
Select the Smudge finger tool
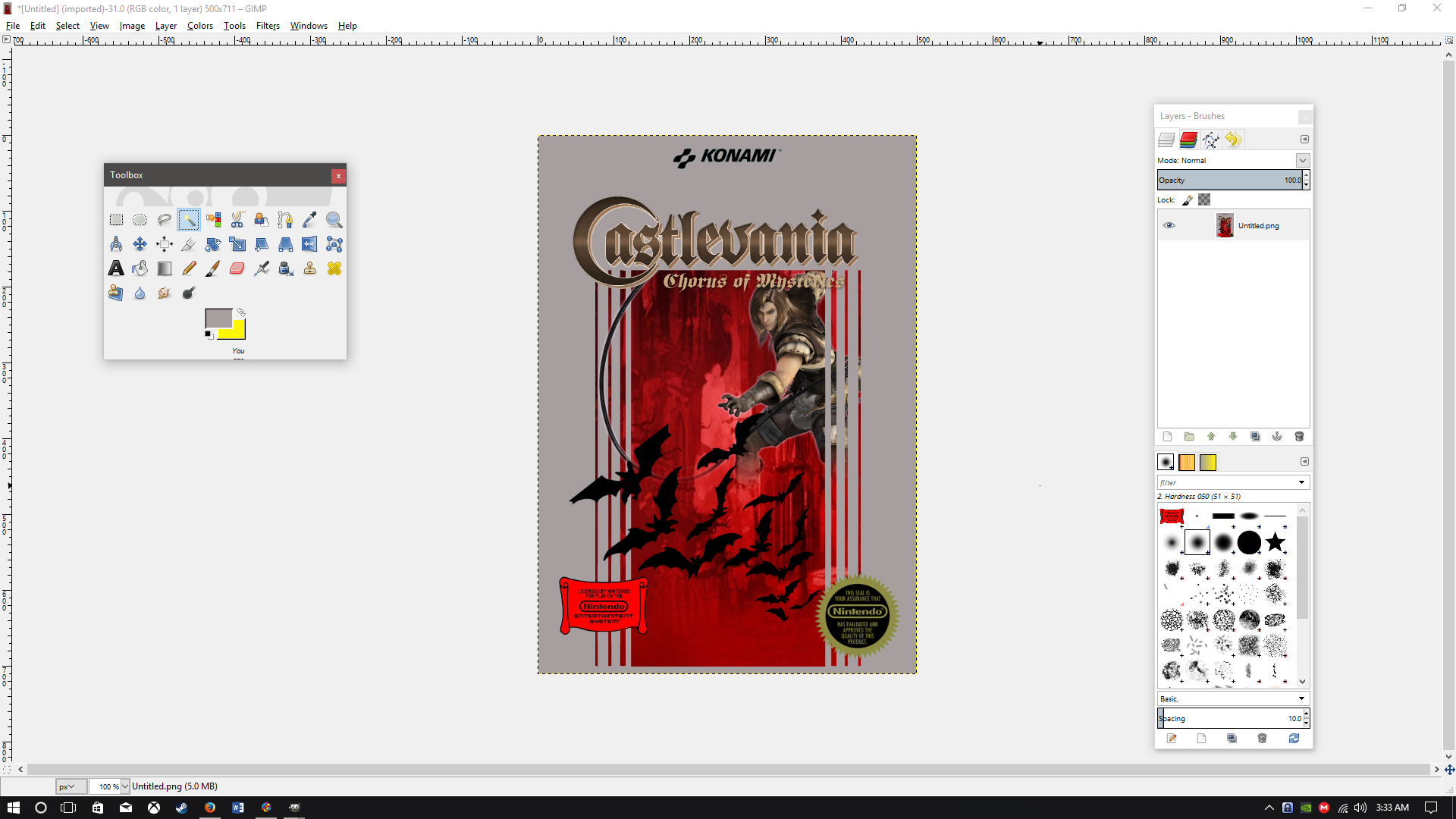coord(165,293)
